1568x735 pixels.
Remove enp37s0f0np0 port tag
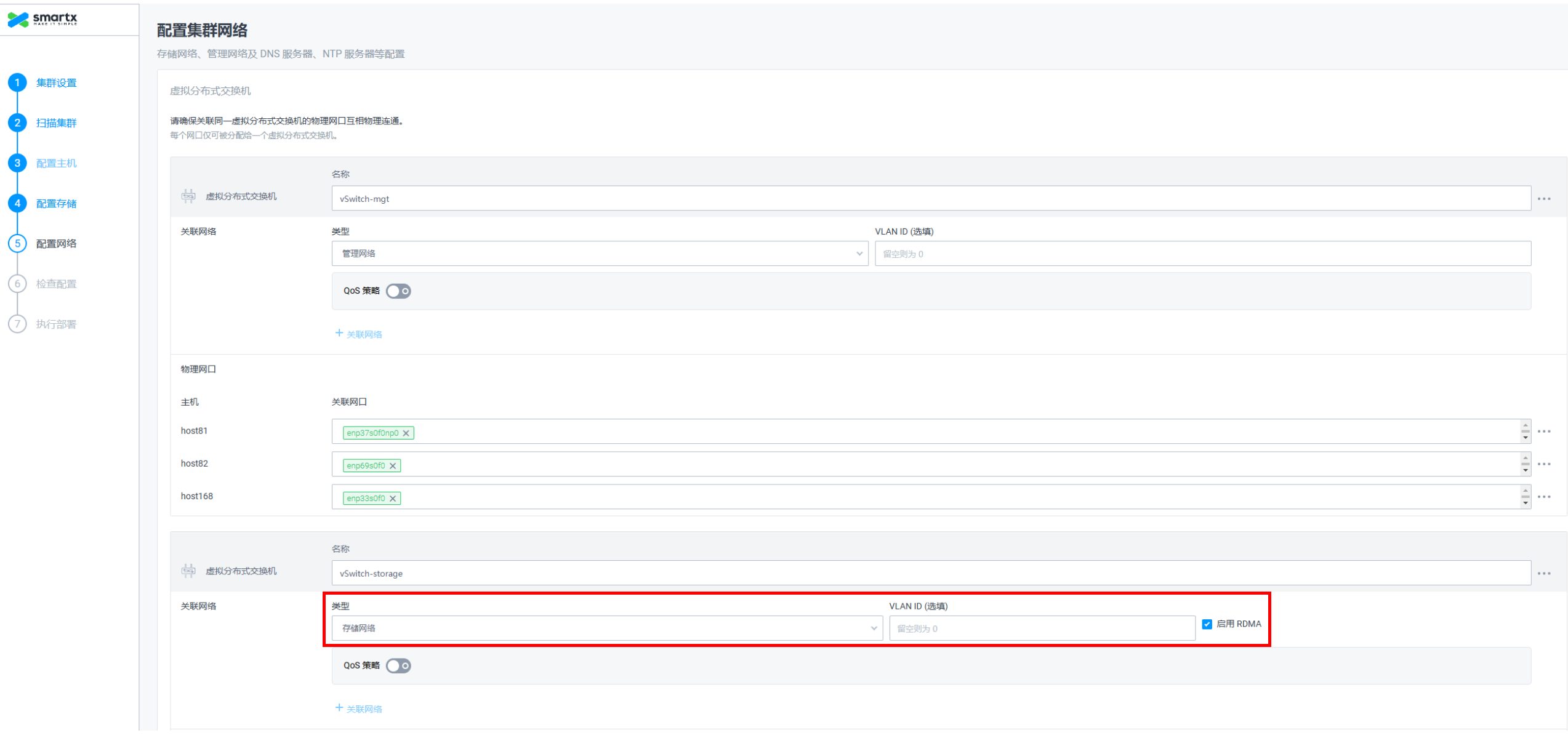406,433
